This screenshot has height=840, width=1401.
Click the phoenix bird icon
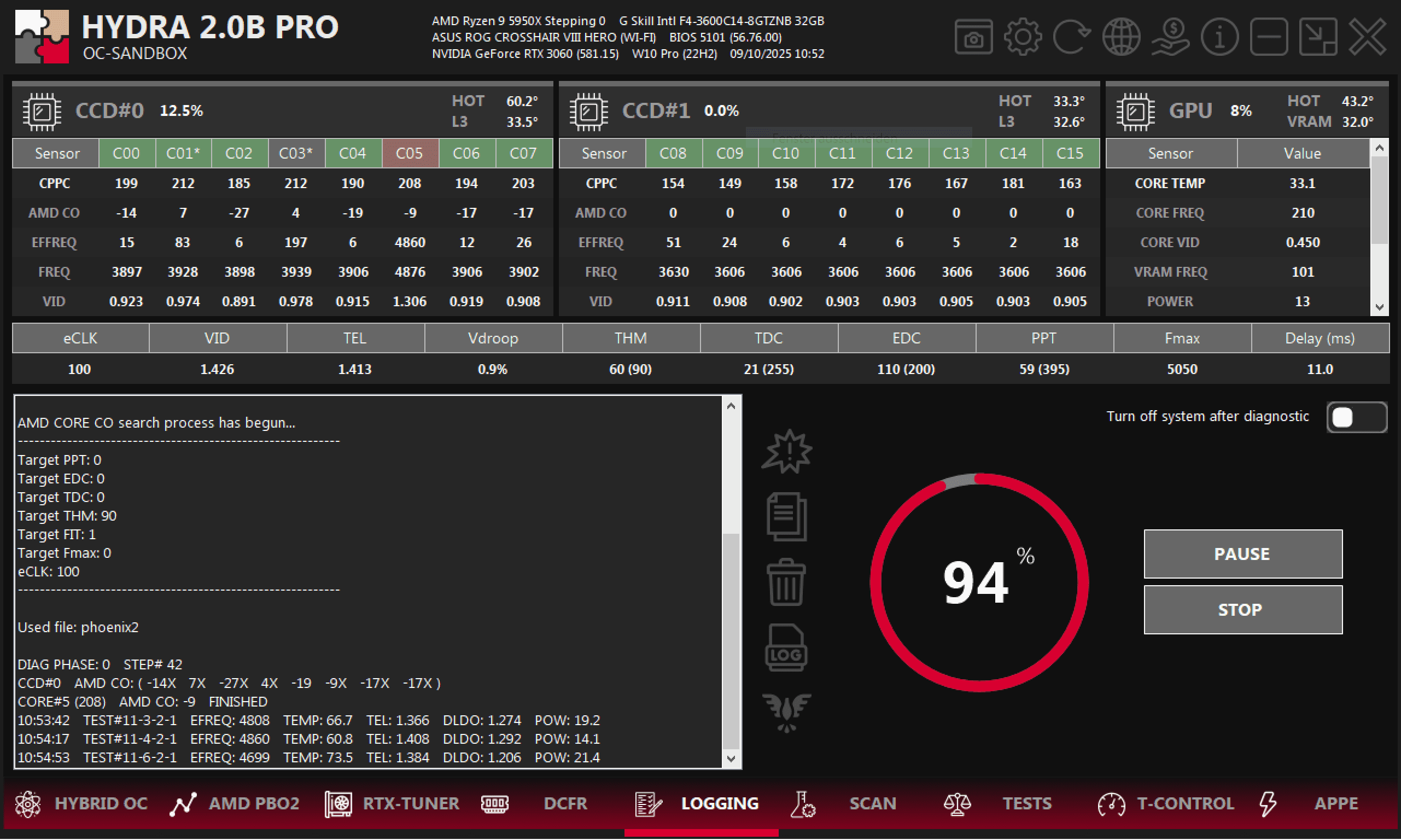(x=786, y=712)
